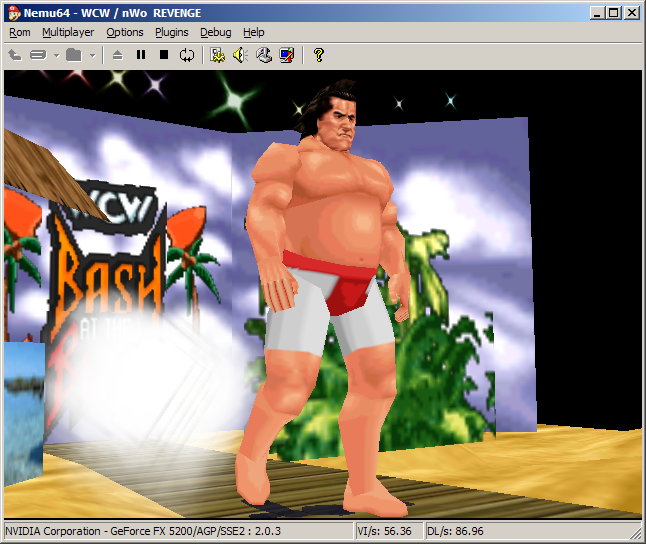646x544 pixels.
Task: Click the yellow question mark help icon
Action: click(x=318, y=55)
